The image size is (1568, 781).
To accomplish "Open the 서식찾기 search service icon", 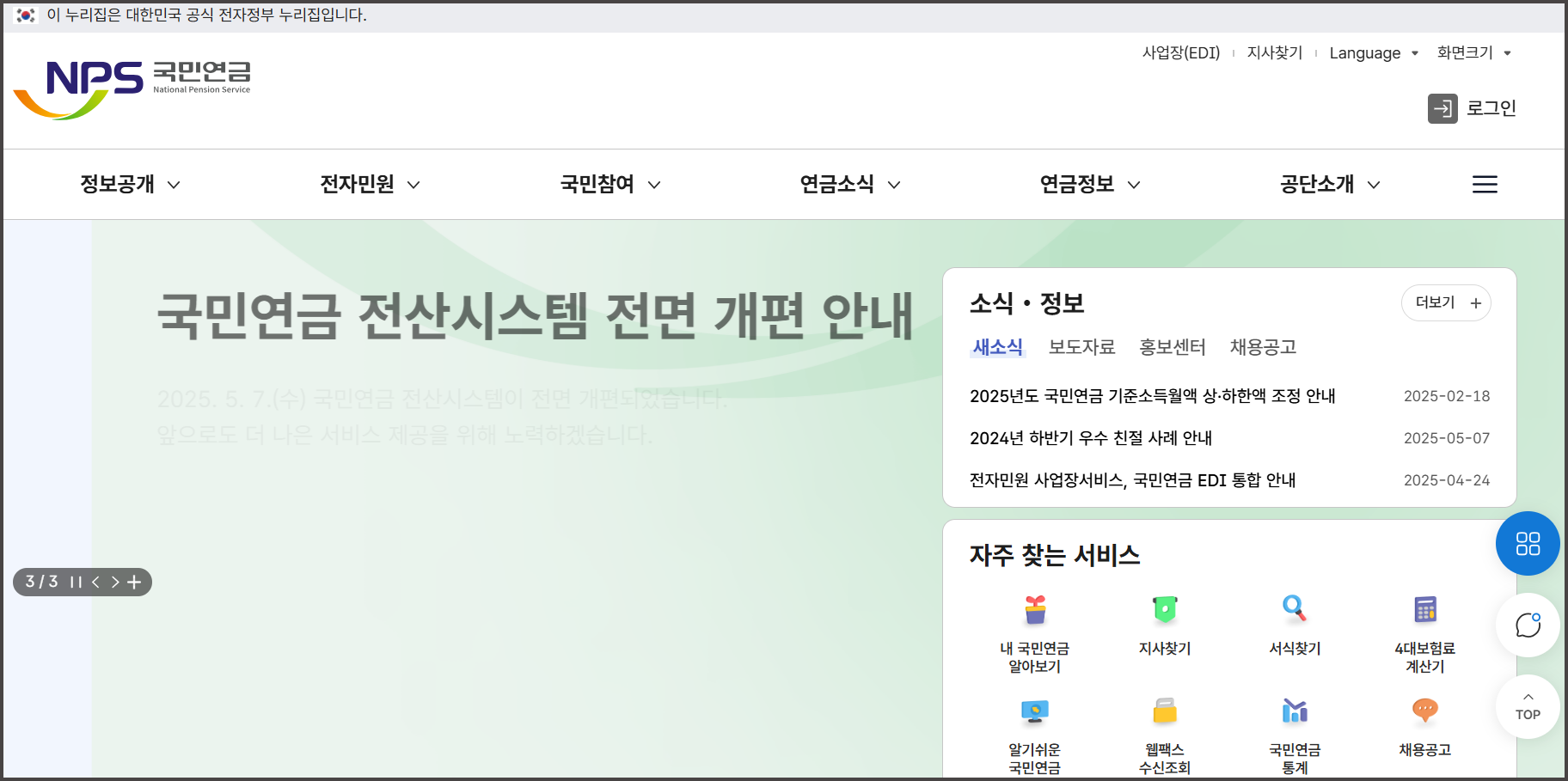I will point(1294,611).
